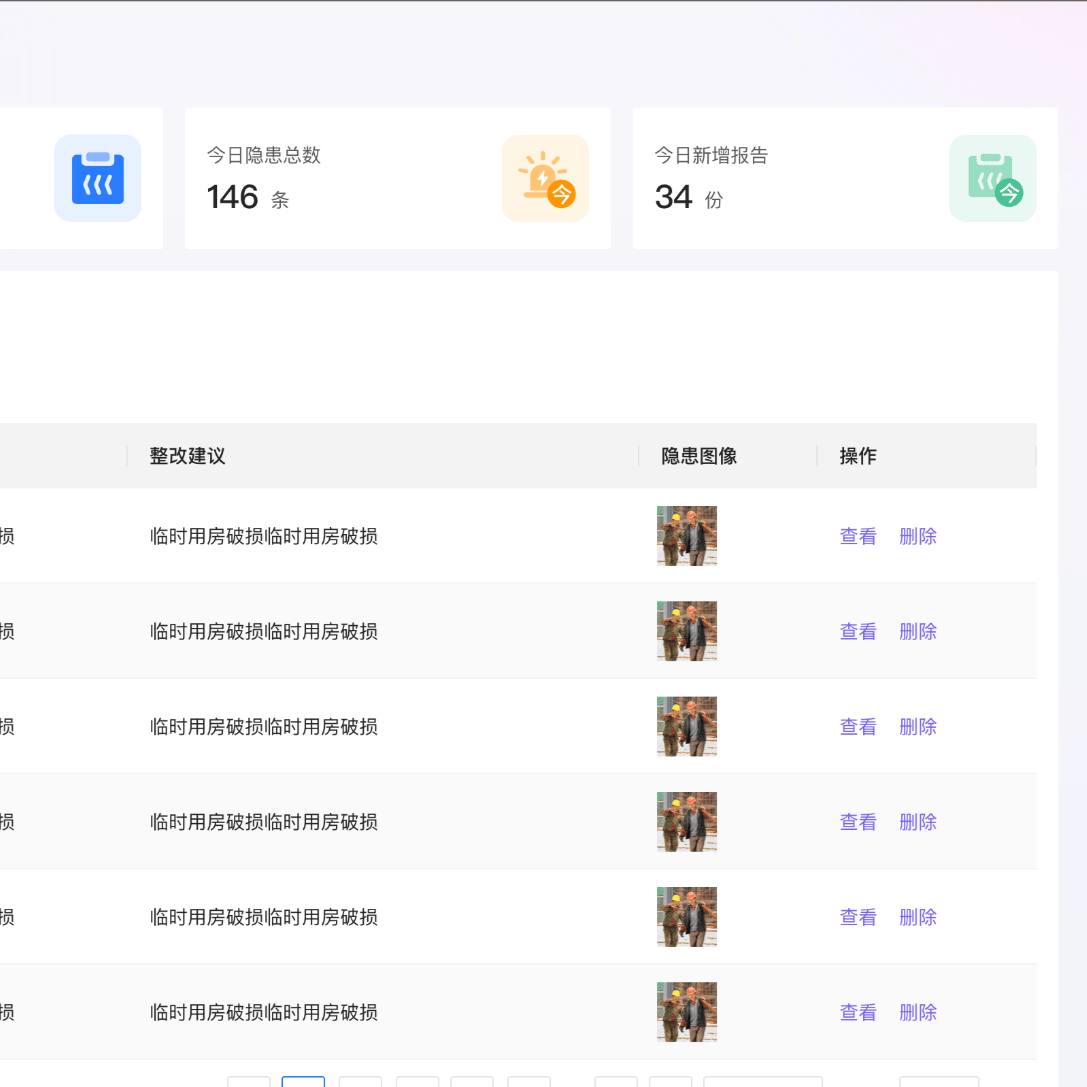The width and height of the screenshot is (1087, 1087).
Task: Click the hazard photo in the fourth row
Action: pyautogui.click(x=687, y=821)
